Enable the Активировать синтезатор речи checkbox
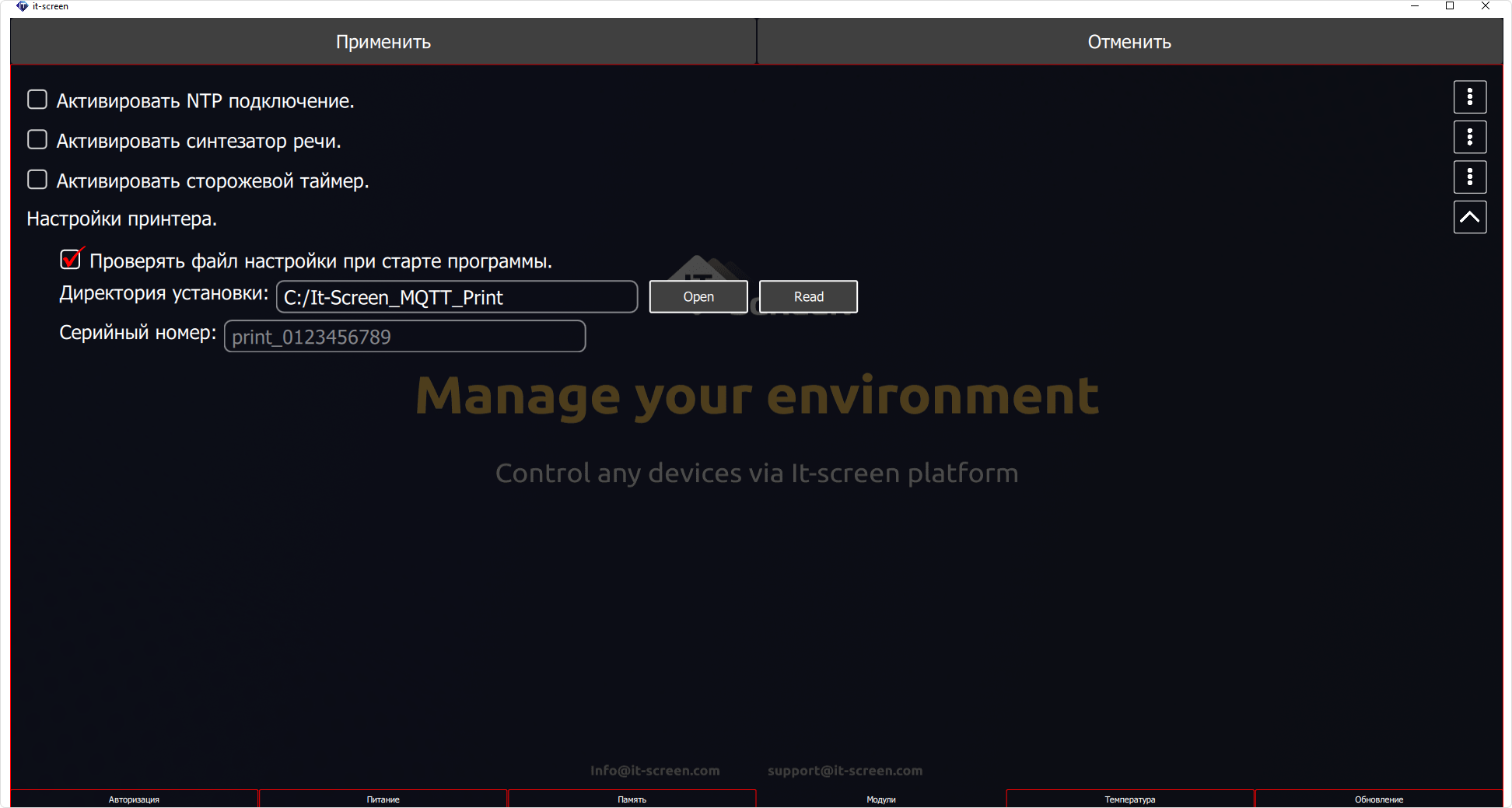This screenshot has height=808, width=1512. click(37, 140)
